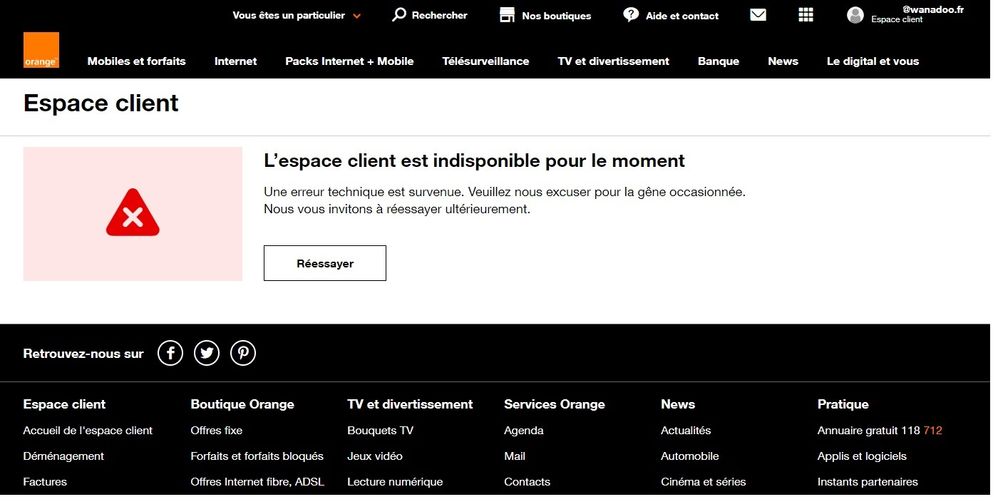The width and height of the screenshot is (998, 502).
Task: Open the search magnifier icon
Action: pyautogui.click(x=399, y=15)
